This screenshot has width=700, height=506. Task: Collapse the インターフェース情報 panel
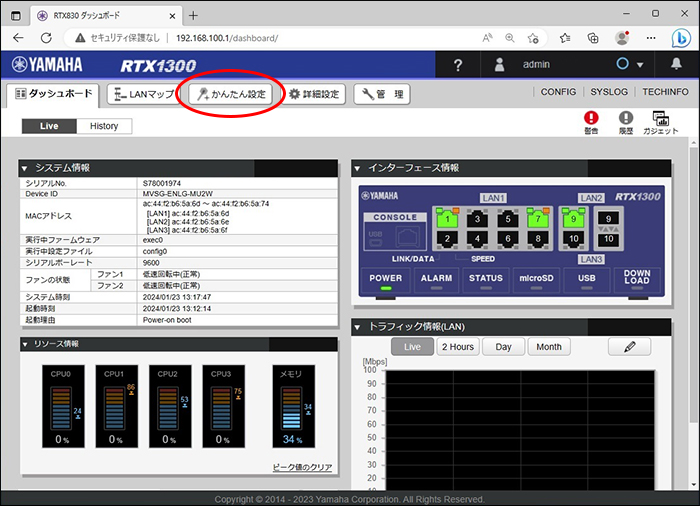pos(357,168)
